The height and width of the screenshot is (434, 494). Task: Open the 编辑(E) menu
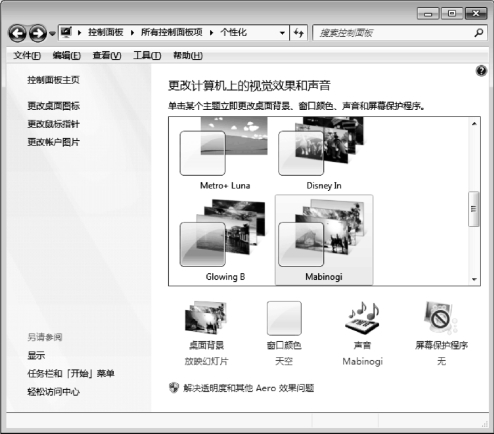click(x=67, y=55)
